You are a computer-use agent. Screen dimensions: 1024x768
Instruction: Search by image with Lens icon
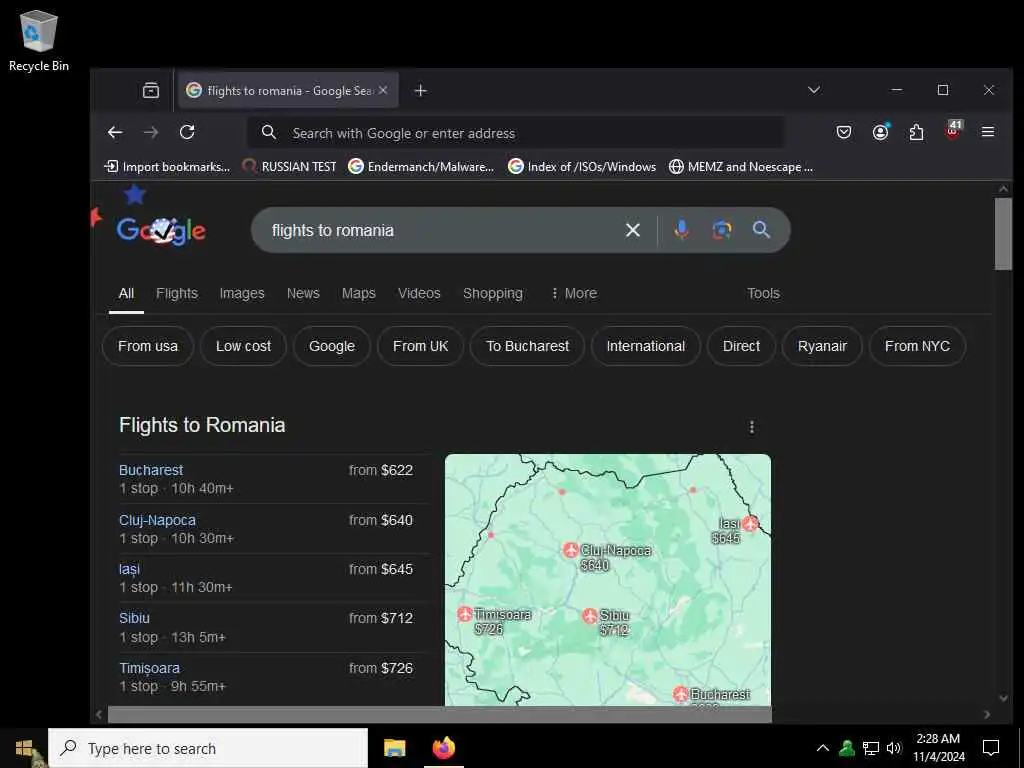coord(722,230)
